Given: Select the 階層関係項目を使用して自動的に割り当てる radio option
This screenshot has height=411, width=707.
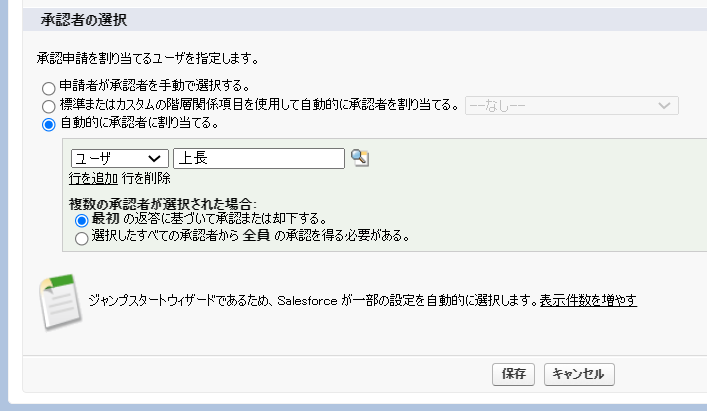Looking at the screenshot, I should tap(49, 106).
